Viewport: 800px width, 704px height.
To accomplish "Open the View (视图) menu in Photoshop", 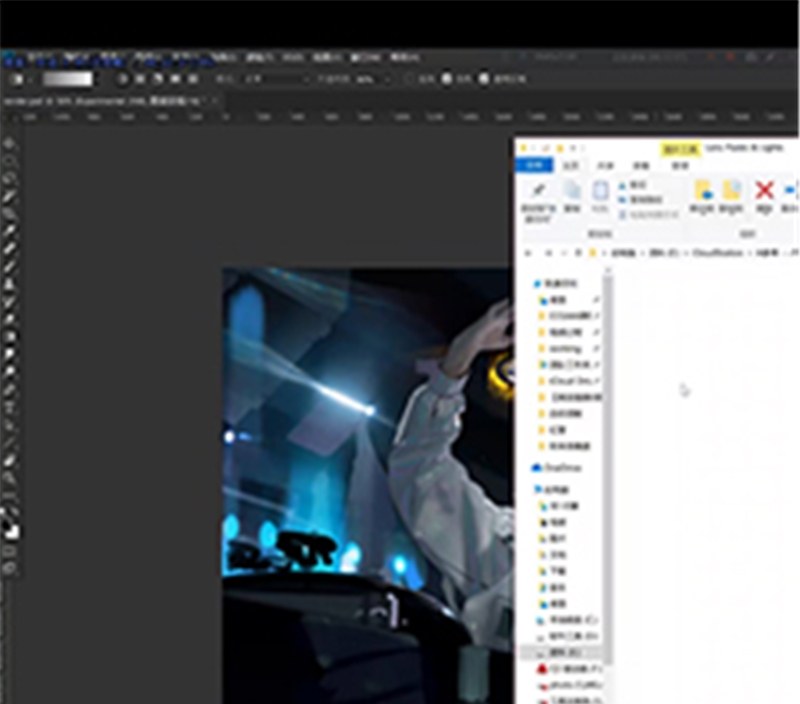I will 327,57.
